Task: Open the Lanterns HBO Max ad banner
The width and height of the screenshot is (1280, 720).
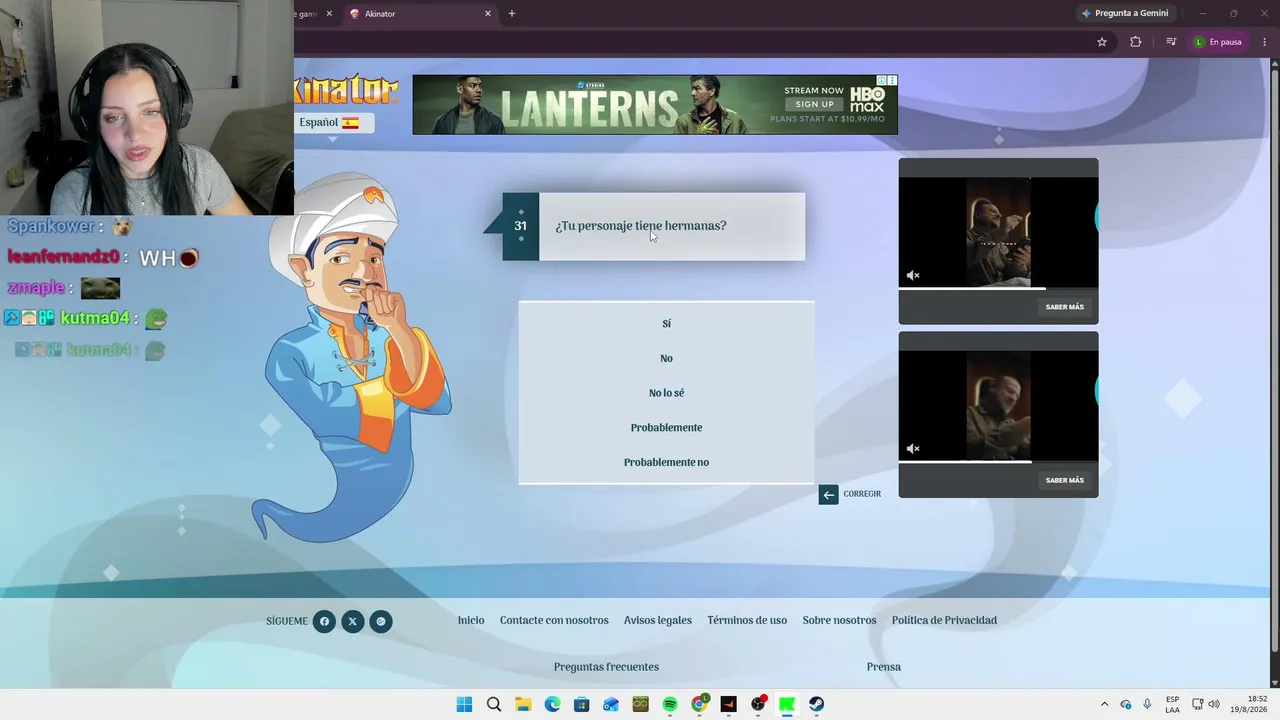Action: (x=655, y=104)
